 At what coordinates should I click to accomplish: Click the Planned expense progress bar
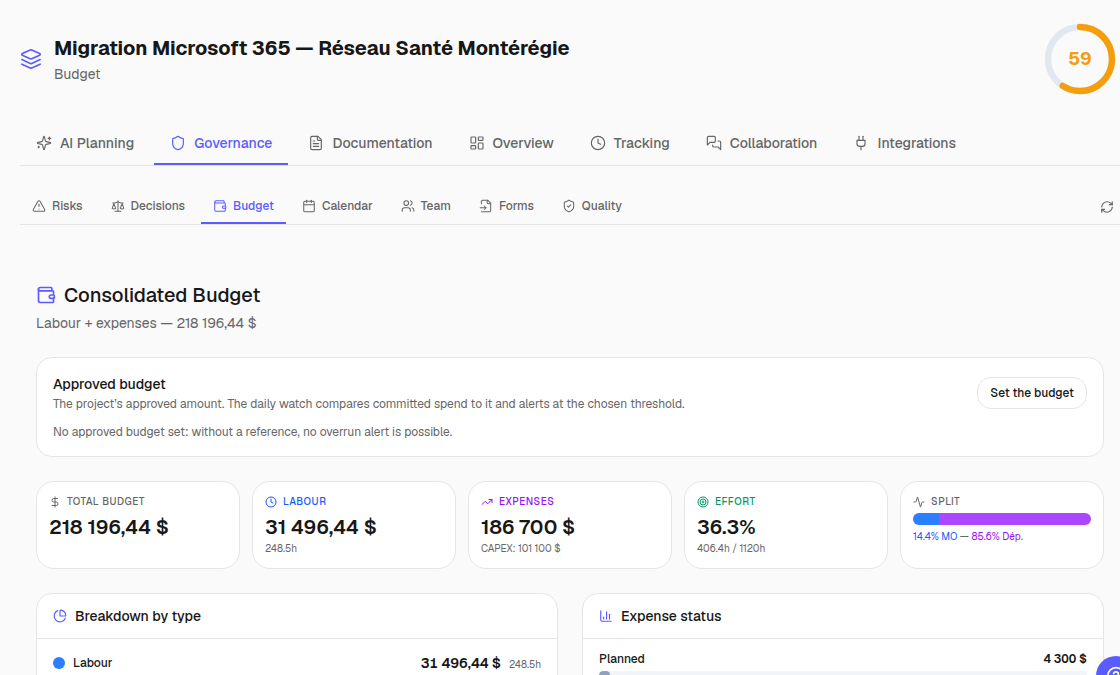coord(843,673)
